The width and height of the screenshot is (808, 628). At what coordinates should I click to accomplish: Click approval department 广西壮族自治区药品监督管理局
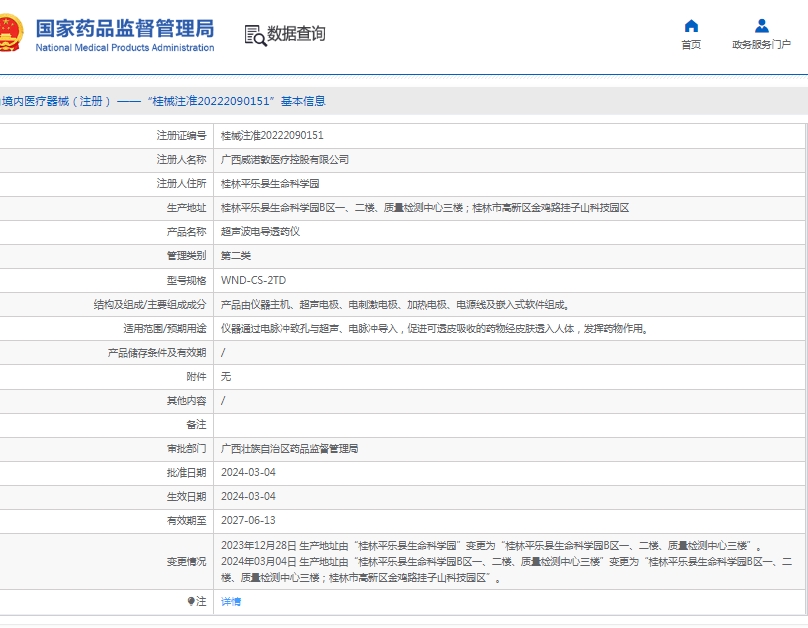290,449
